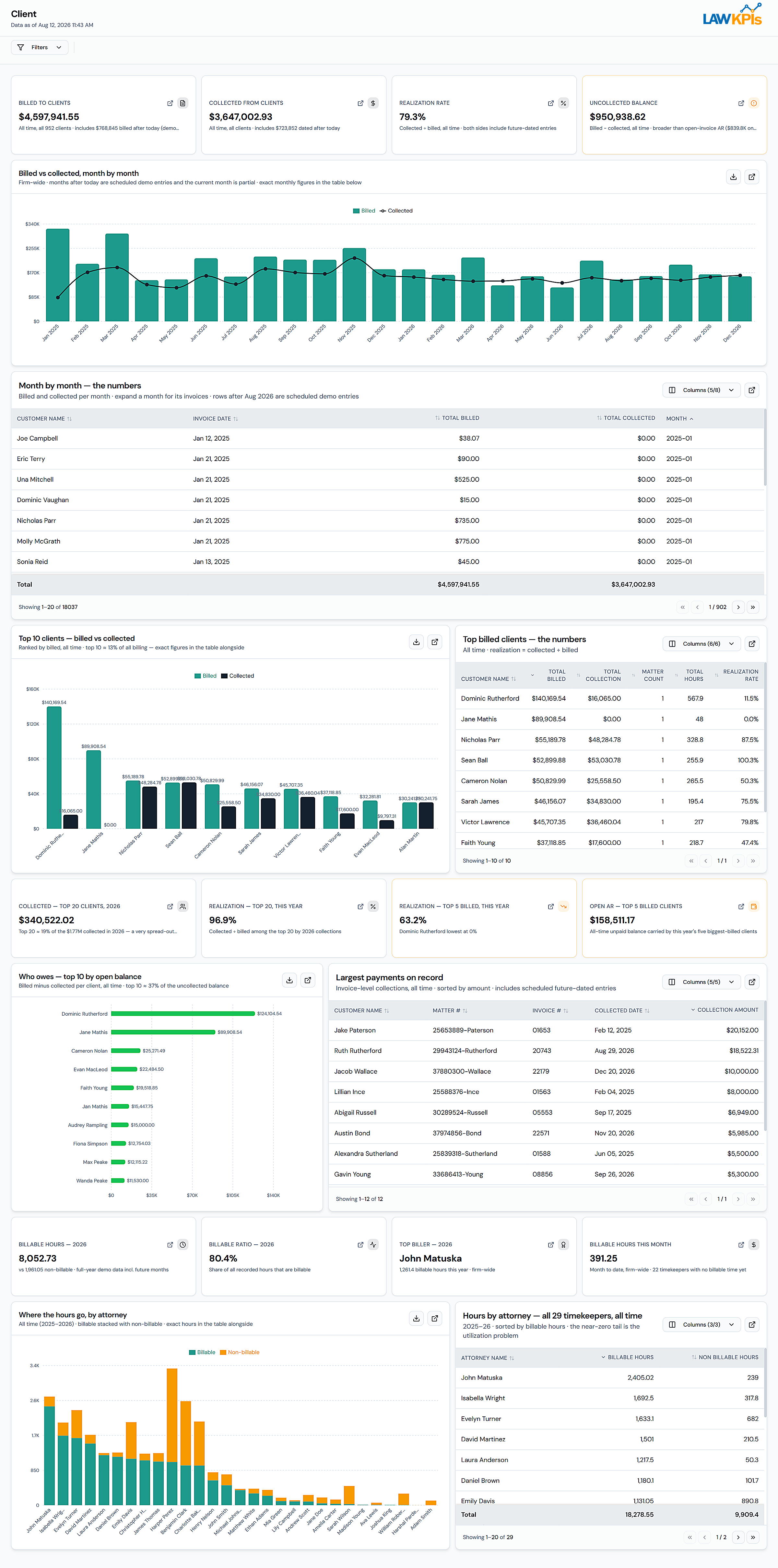Expand the Top 10 clients chart
This screenshot has width=778, height=1568.
click(435, 641)
